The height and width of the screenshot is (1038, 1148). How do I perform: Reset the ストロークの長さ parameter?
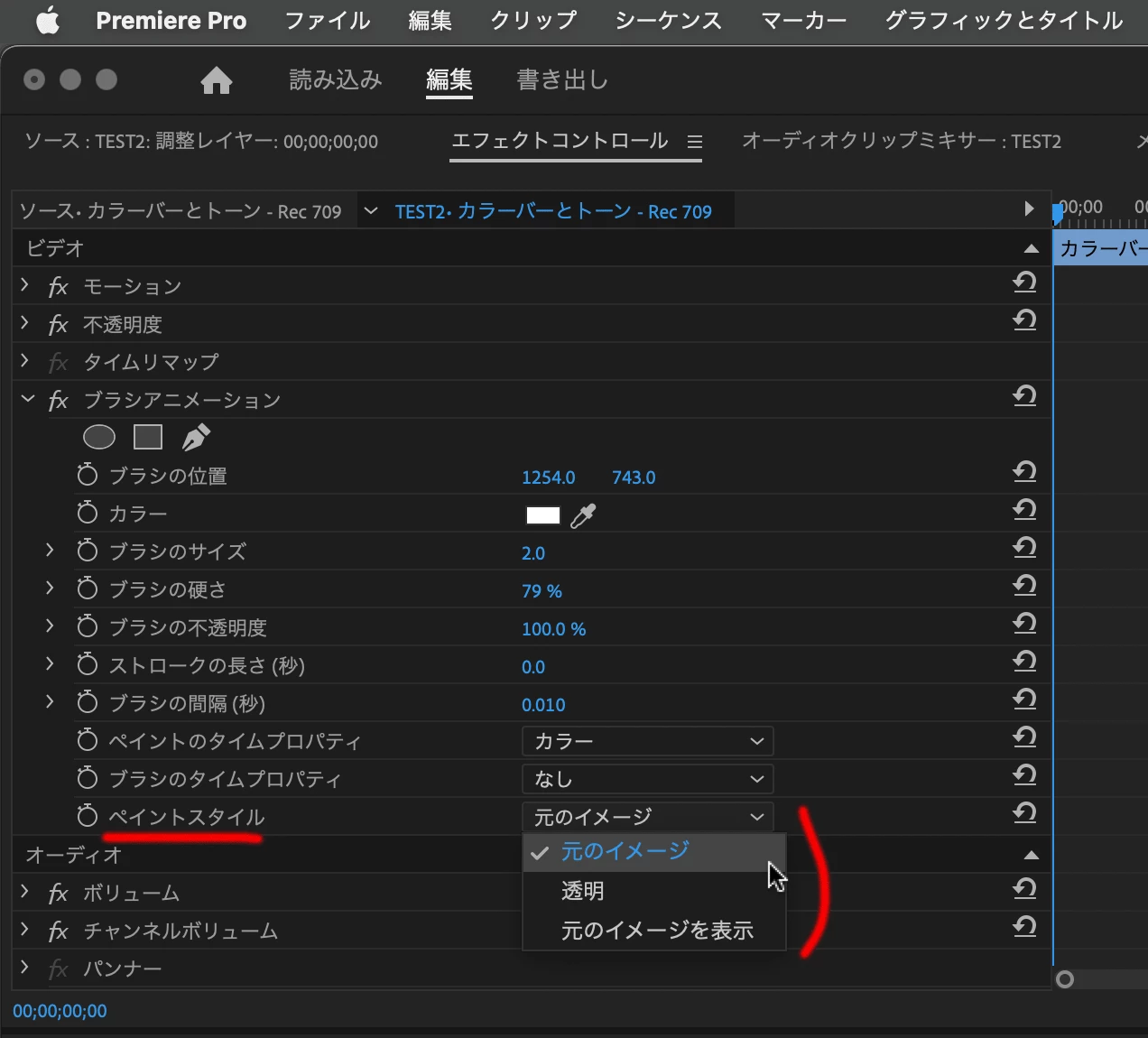click(1024, 663)
